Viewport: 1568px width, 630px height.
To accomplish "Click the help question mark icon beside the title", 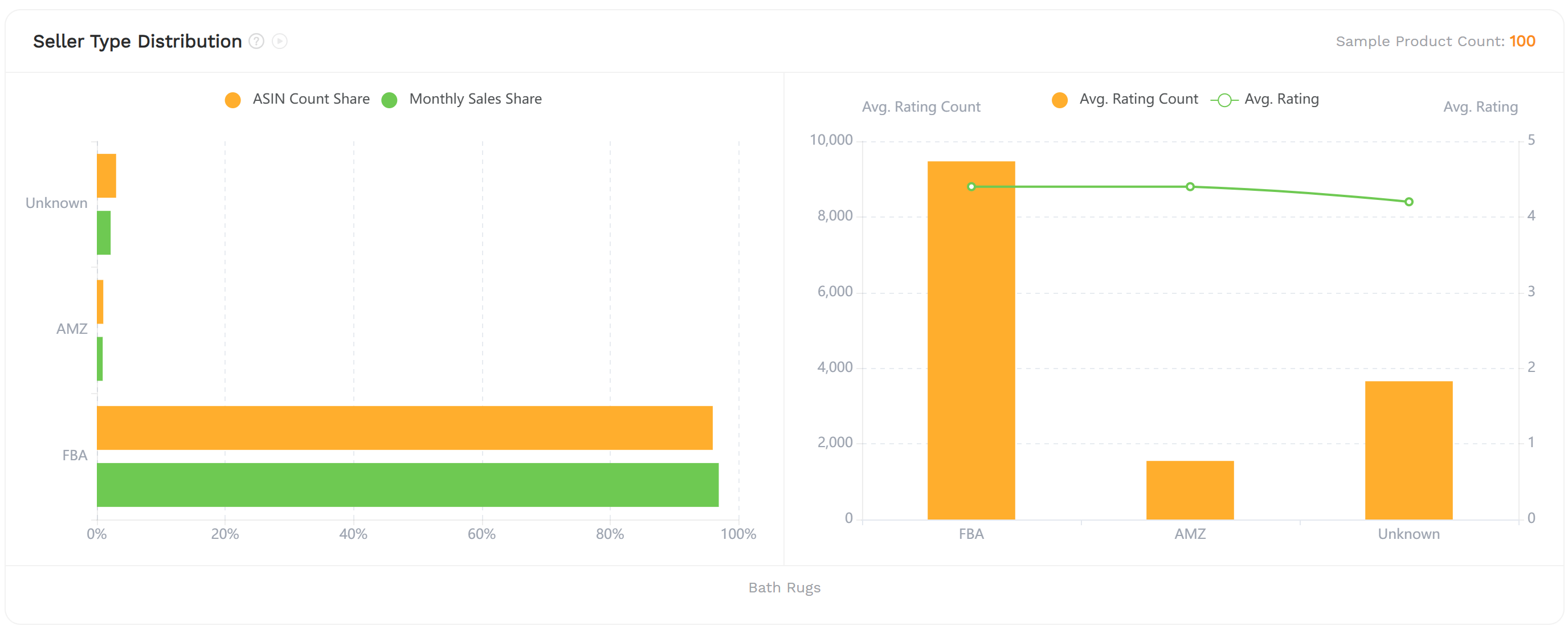I will coord(256,42).
